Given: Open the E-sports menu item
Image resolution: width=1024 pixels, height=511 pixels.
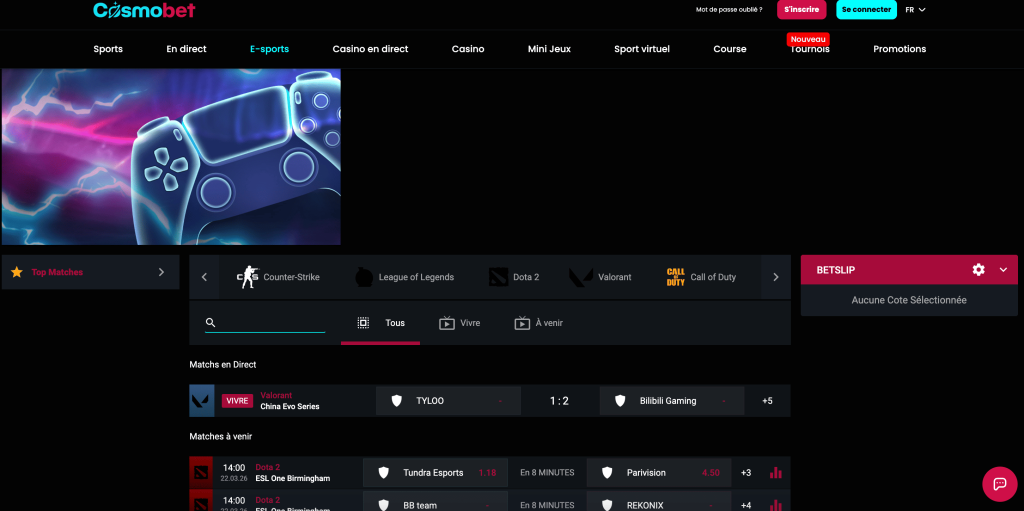Looking at the screenshot, I should (x=269, y=49).
